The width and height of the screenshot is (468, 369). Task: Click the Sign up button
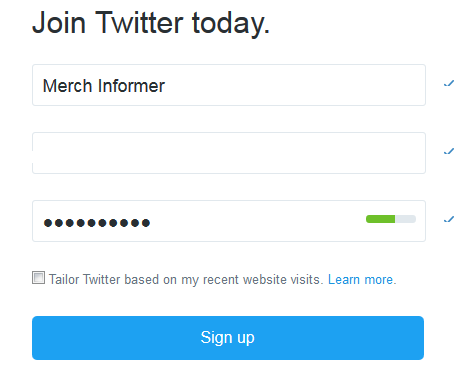point(228,338)
